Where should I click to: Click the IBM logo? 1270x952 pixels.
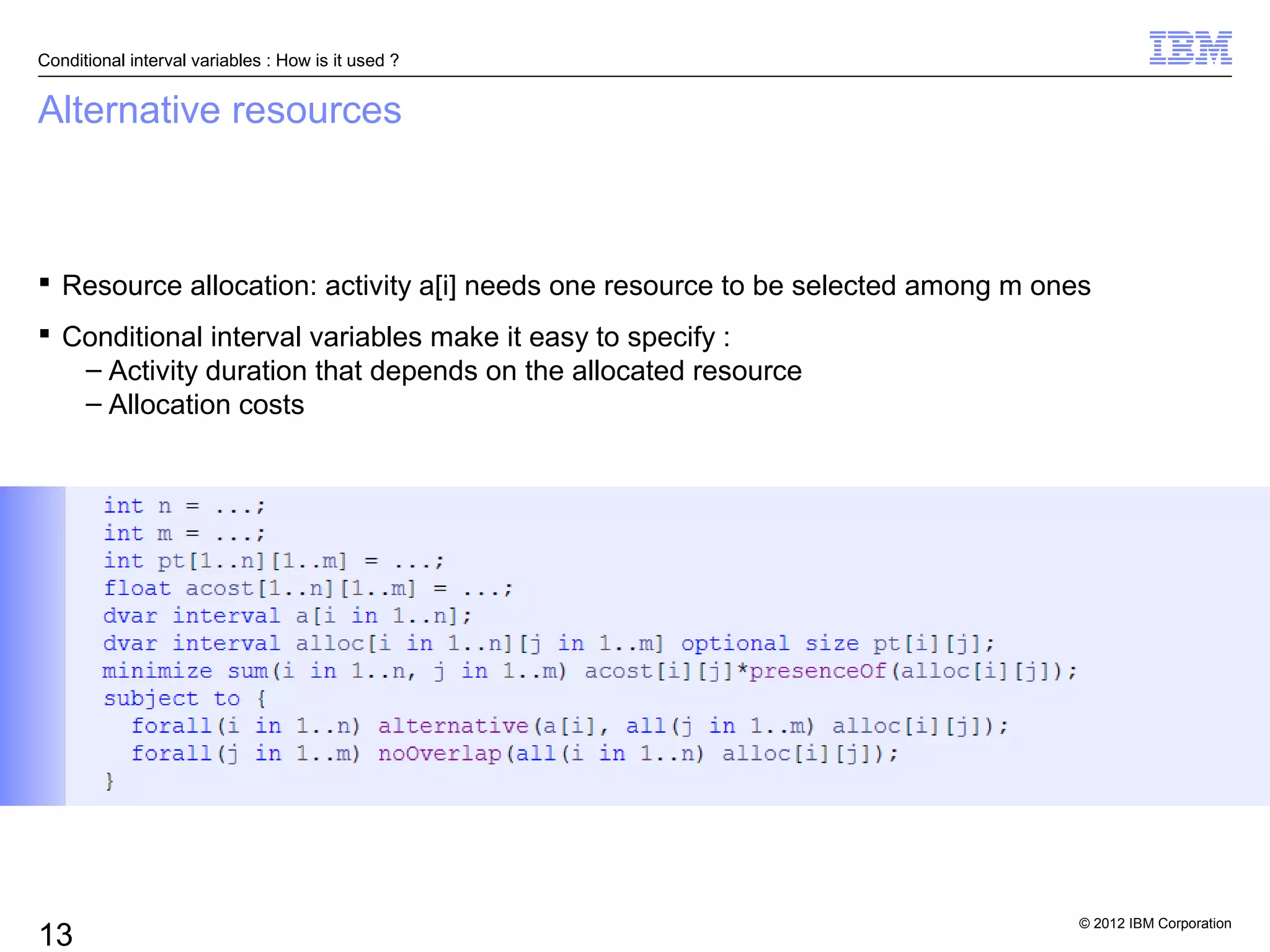1190,48
